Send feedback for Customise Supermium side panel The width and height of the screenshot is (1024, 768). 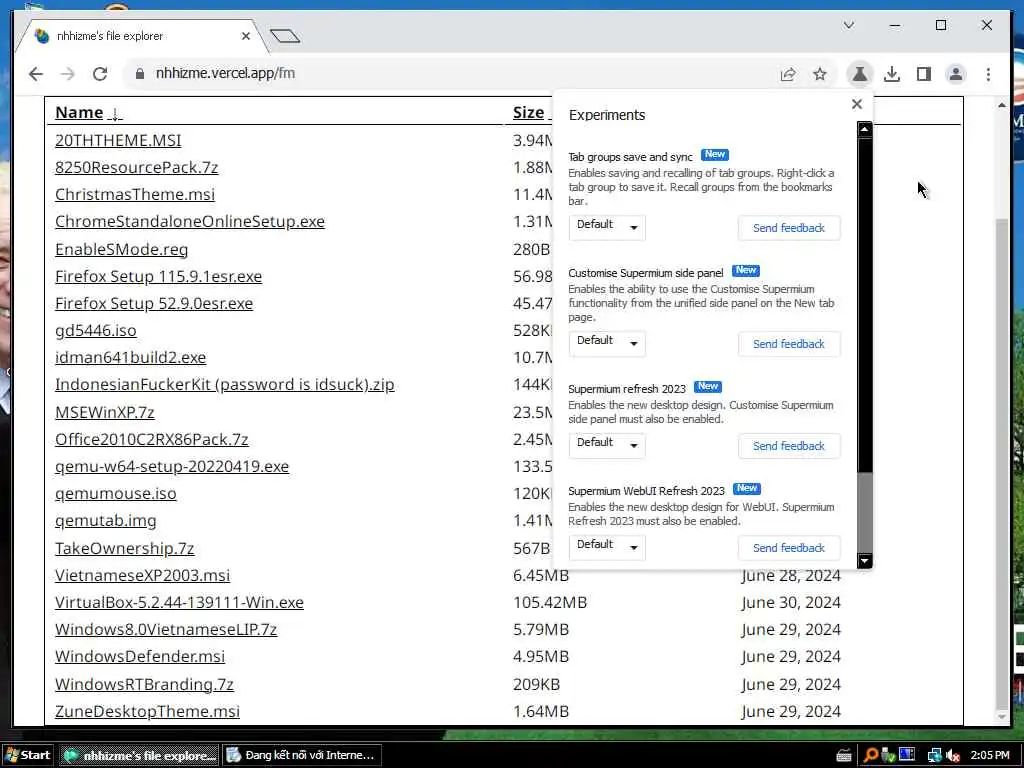[x=789, y=344]
